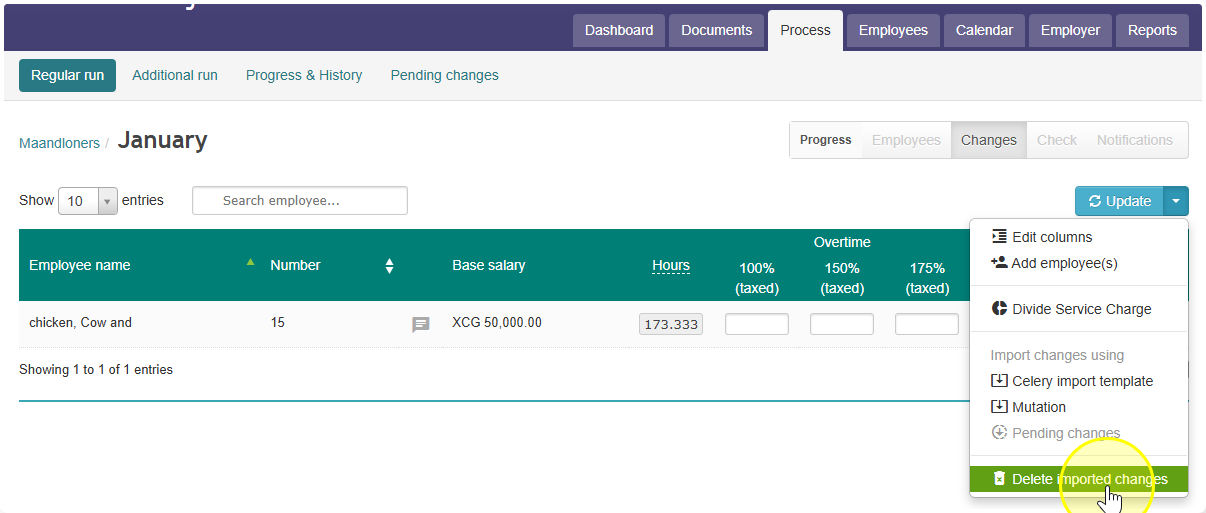1206x513 pixels.
Task: Open Pending changes in the subnavigation
Action: pos(444,75)
